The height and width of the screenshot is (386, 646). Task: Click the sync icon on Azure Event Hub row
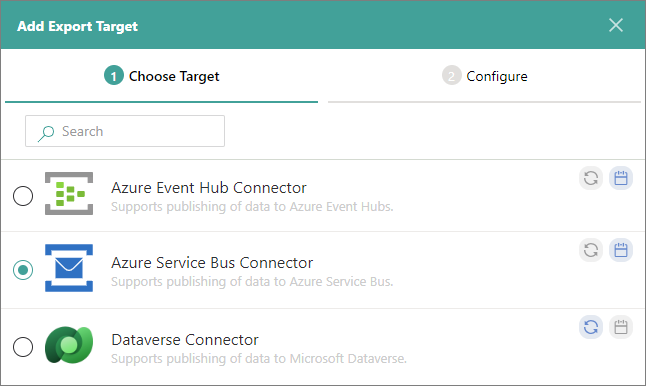pos(591,178)
